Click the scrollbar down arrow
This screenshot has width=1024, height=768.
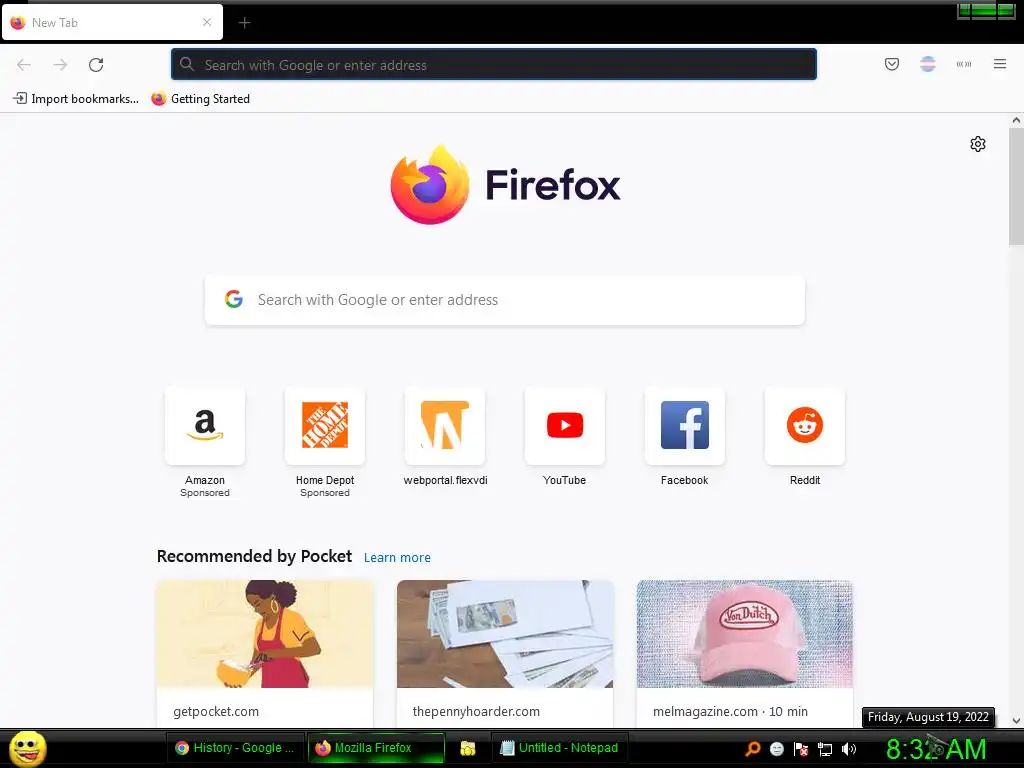click(x=1016, y=721)
